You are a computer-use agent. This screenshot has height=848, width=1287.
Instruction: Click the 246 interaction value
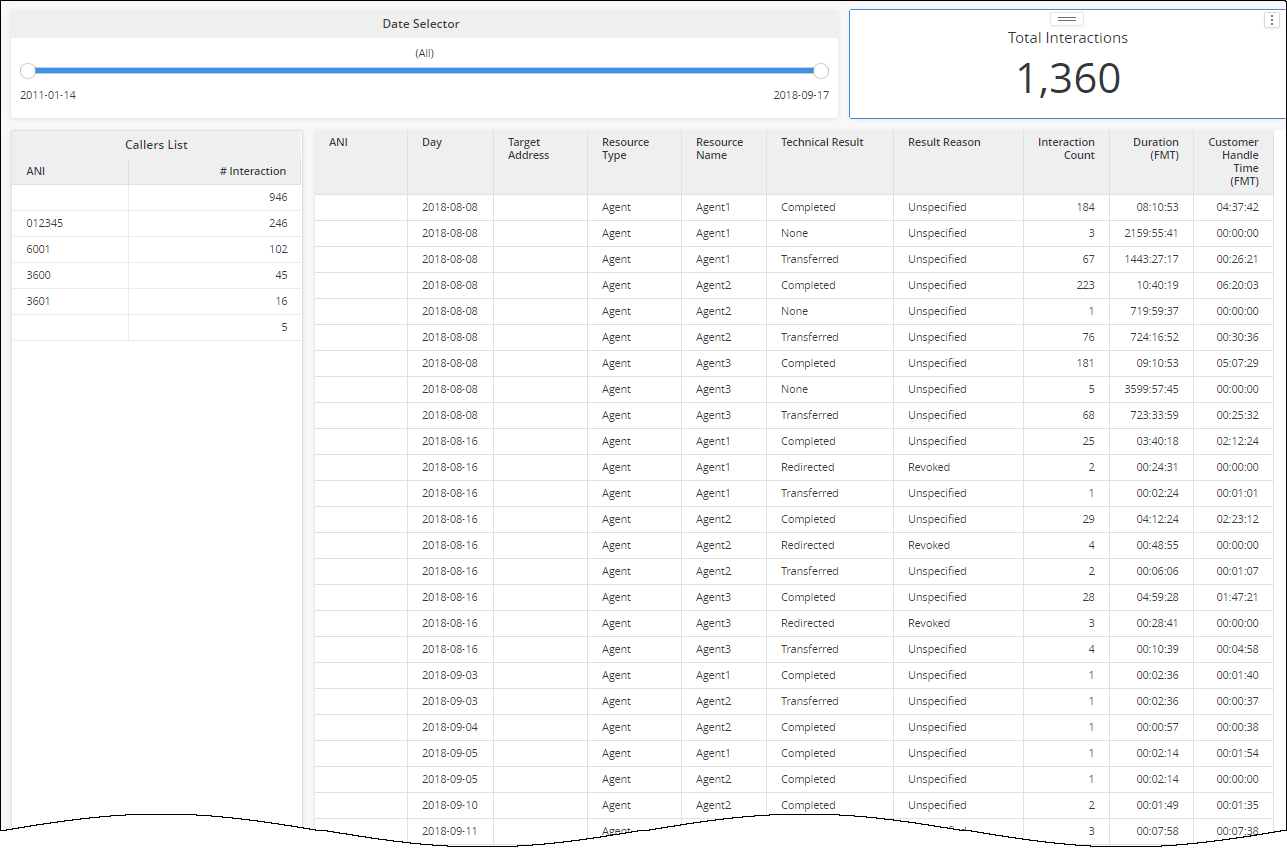[278, 223]
